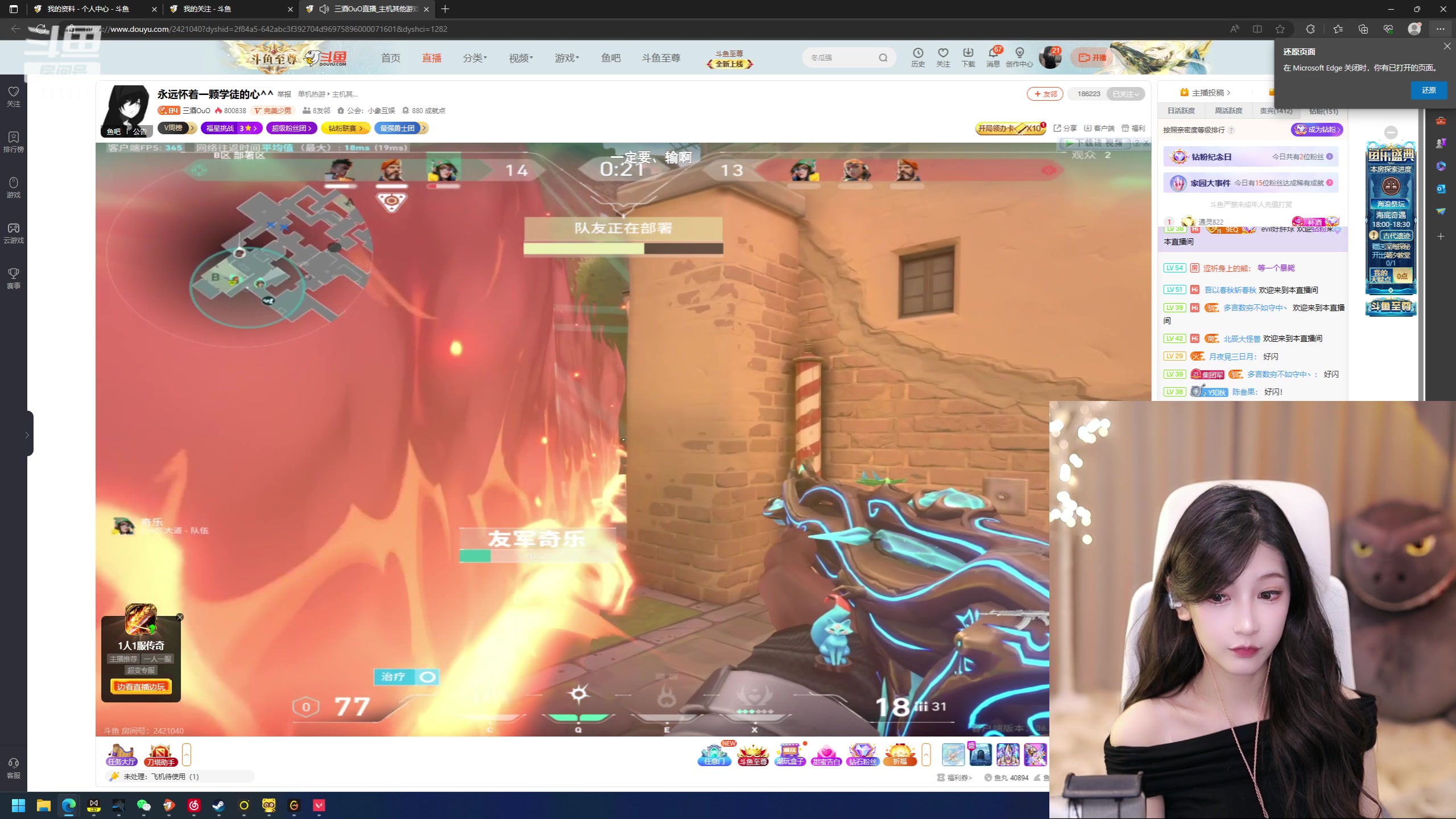Click the blue 还原 restore button
The image size is (1456, 819).
pyautogui.click(x=1429, y=90)
